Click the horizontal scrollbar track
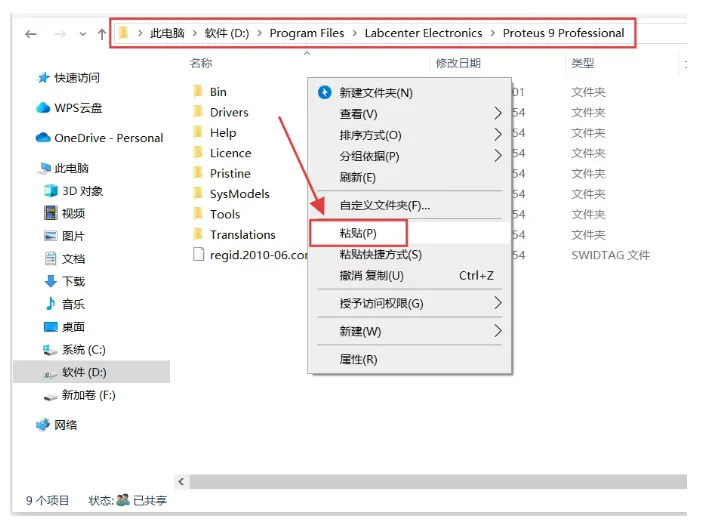The height and width of the screenshot is (527, 706). pyautogui.click(x=438, y=482)
